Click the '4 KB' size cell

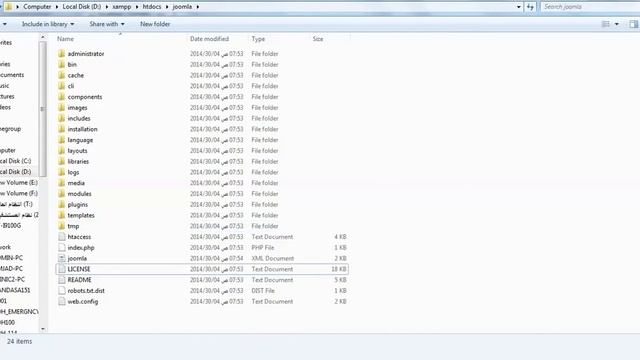tap(340, 237)
